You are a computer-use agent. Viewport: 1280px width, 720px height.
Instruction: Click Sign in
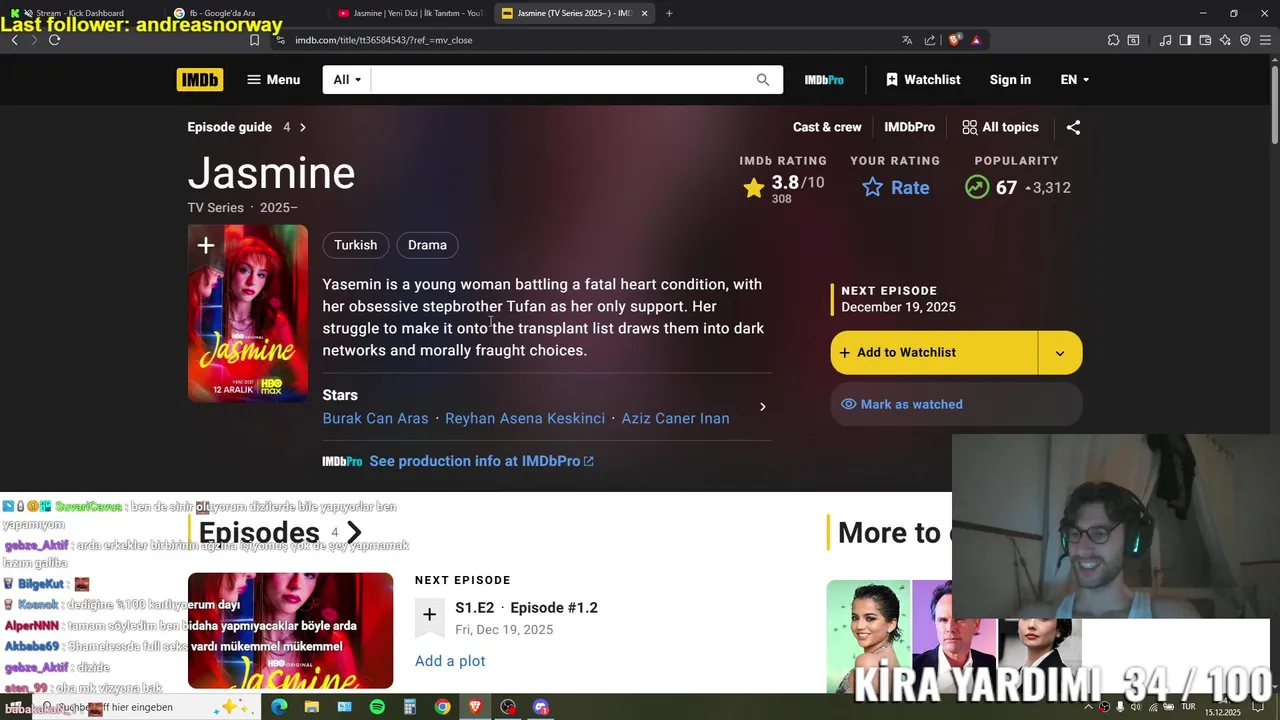pyautogui.click(x=1010, y=80)
